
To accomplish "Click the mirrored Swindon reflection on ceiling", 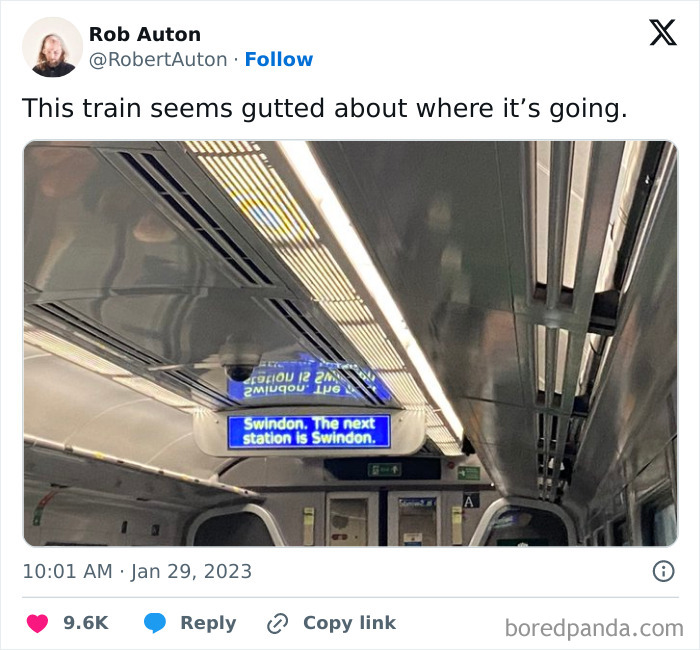I will 308,380.
